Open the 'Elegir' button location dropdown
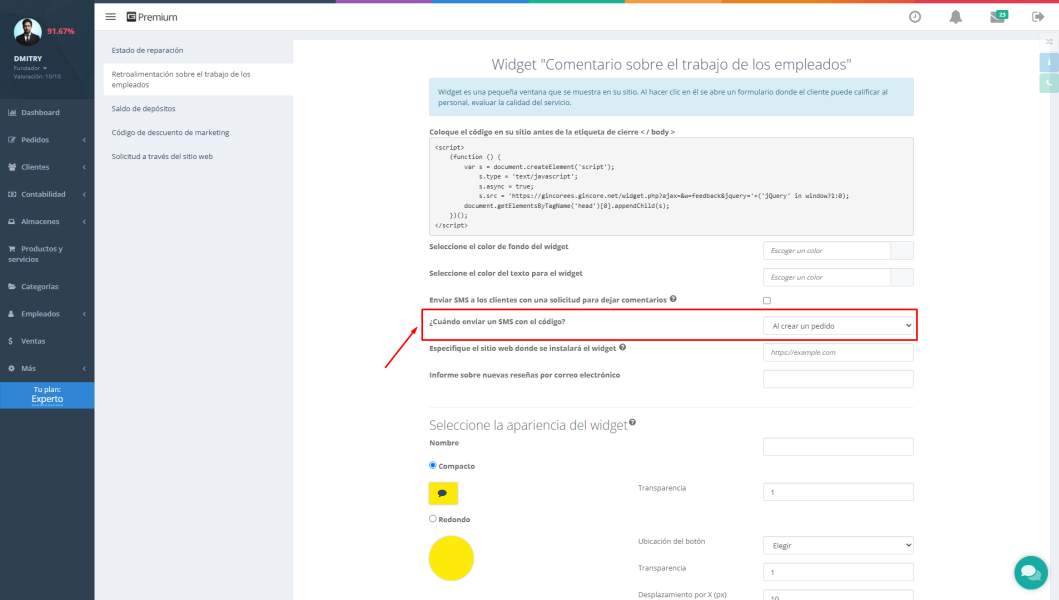Image resolution: width=1059 pixels, height=600 pixels. (838, 546)
